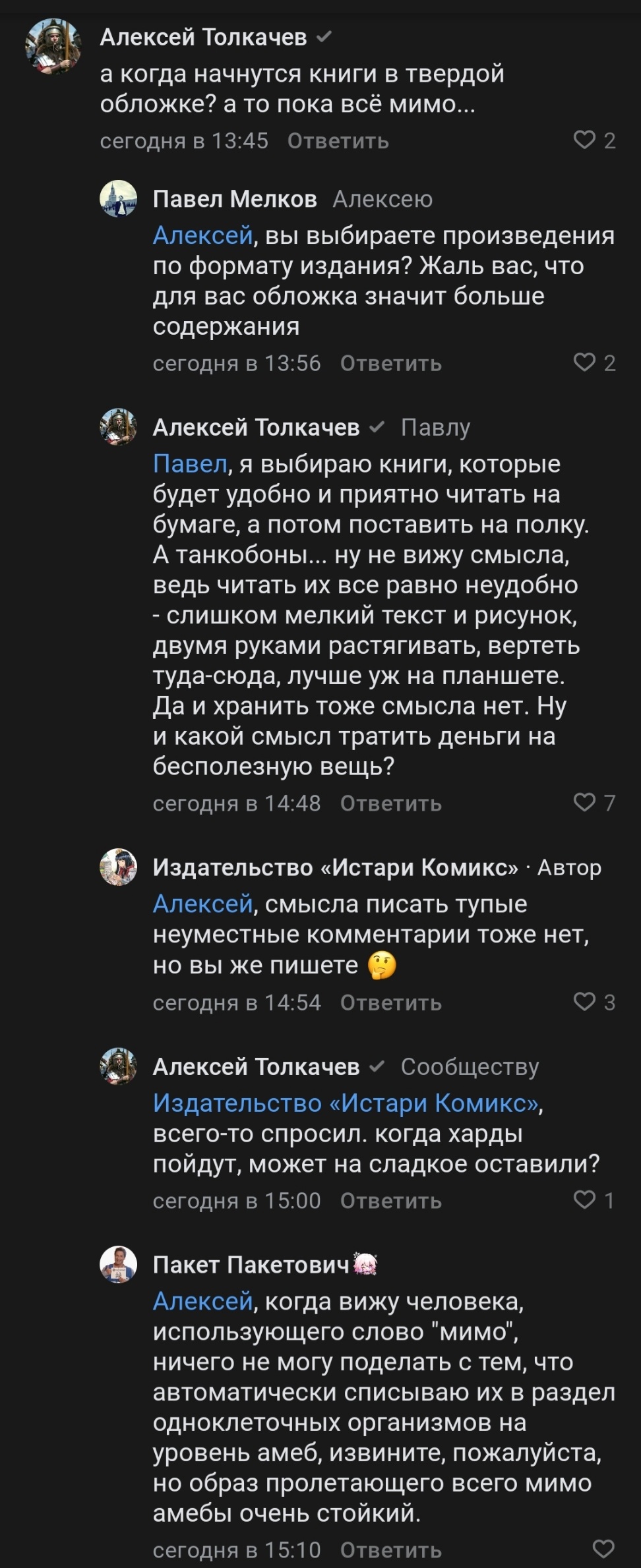The width and height of the screenshot is (641, 1568).
Task: Tap the Пакет Пакетович author name
Action: [x=251, y=1264]
